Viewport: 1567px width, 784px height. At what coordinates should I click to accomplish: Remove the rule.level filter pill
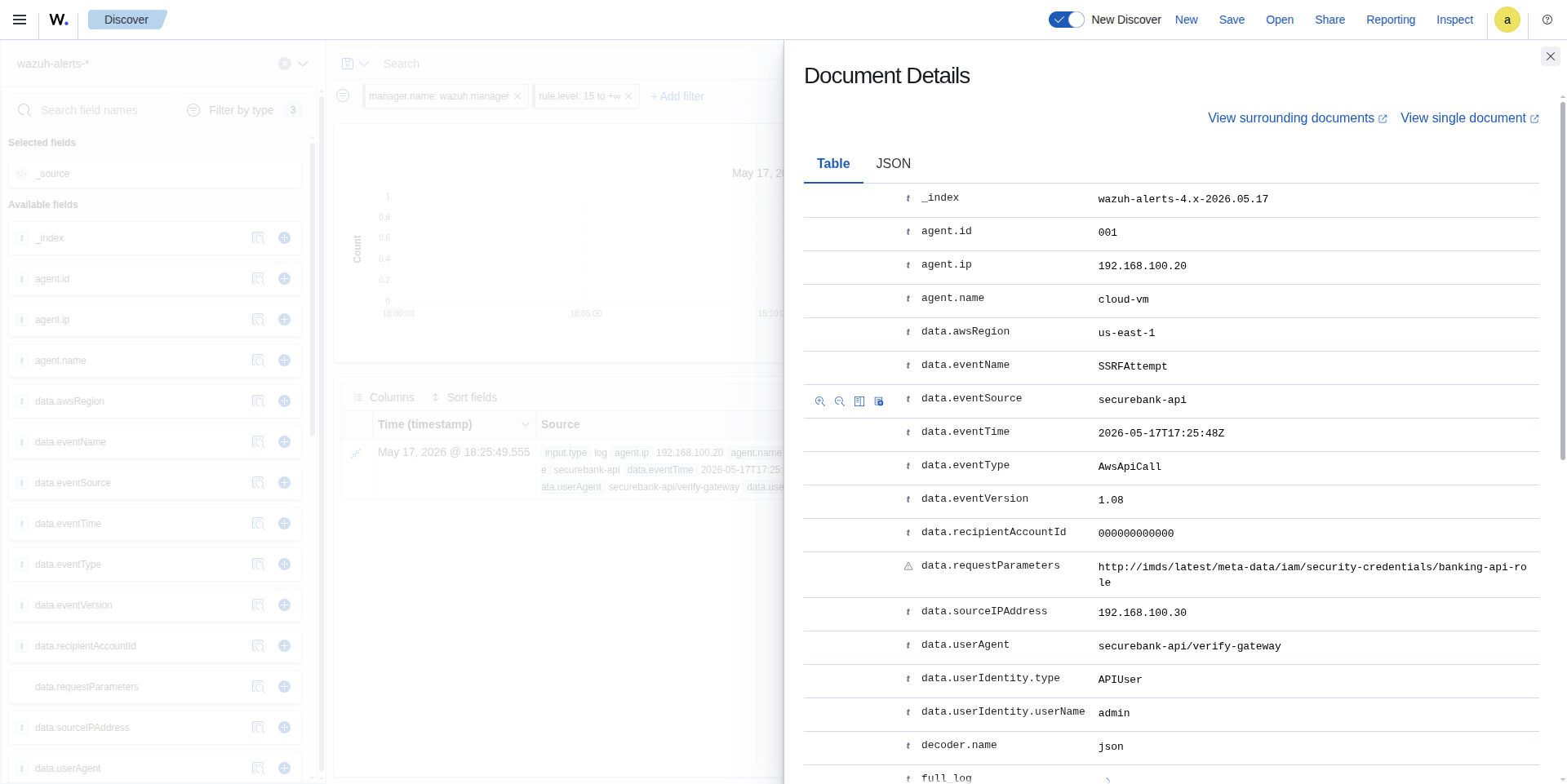click(628, 96)
